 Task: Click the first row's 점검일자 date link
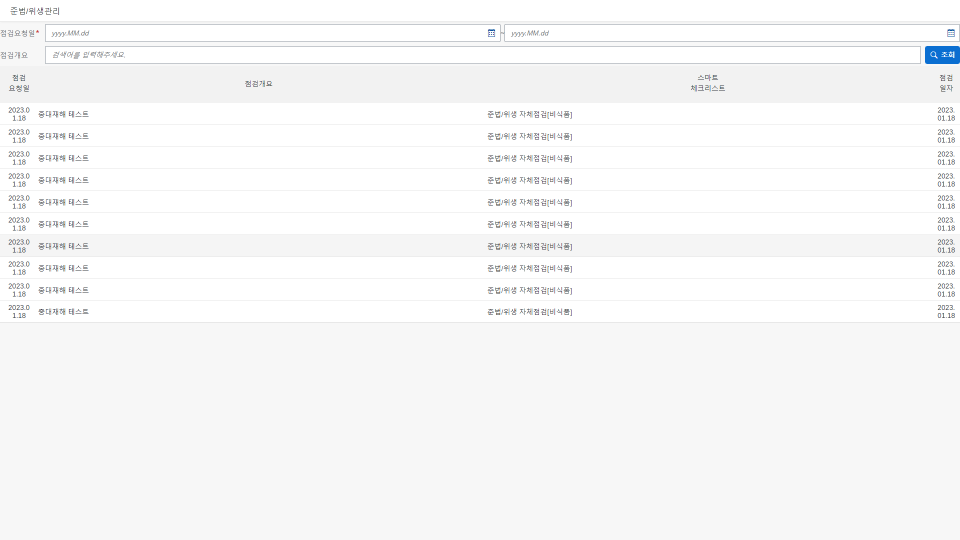pos(945,114)
